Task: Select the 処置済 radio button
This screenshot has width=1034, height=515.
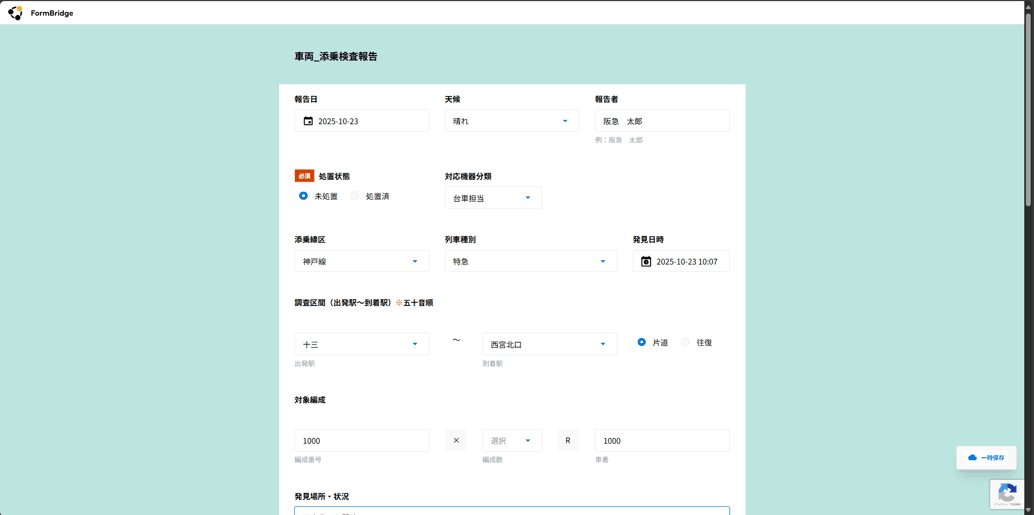Action: point(355,196)
